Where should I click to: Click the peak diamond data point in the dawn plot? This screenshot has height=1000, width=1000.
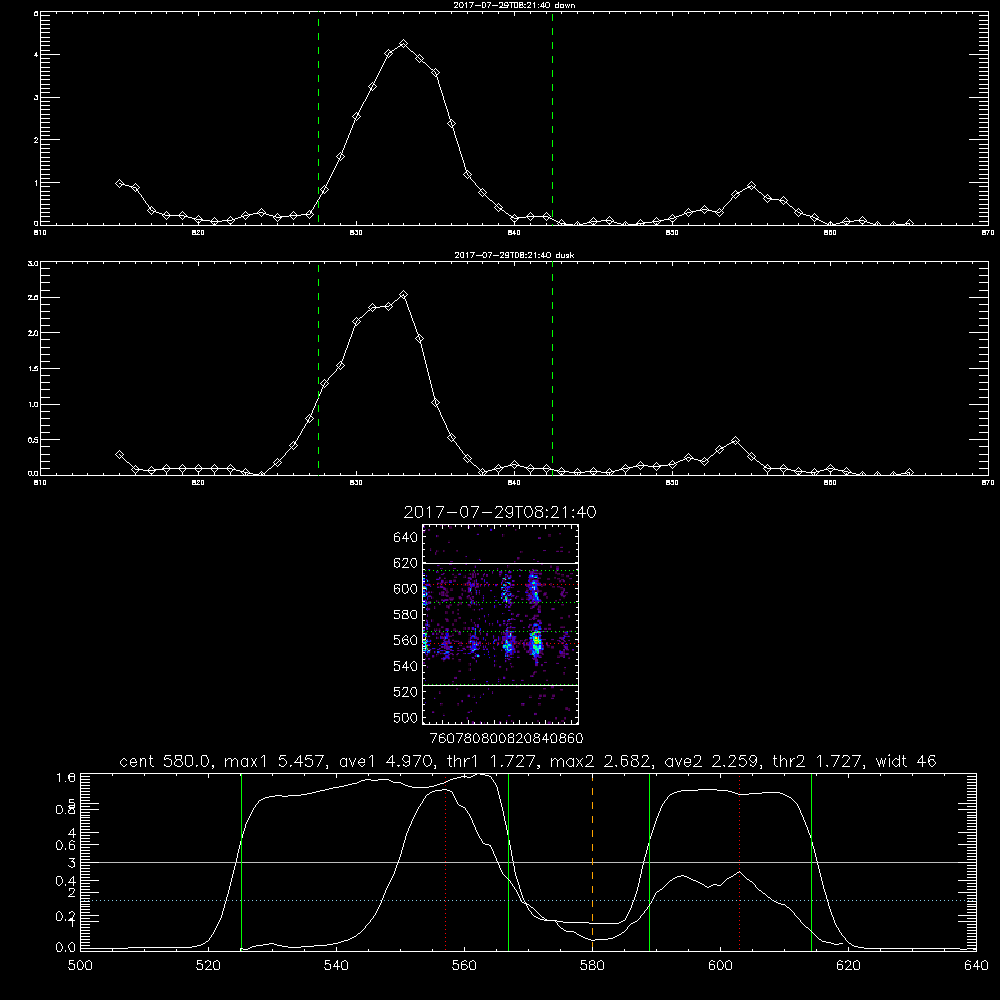coord(403,43)
